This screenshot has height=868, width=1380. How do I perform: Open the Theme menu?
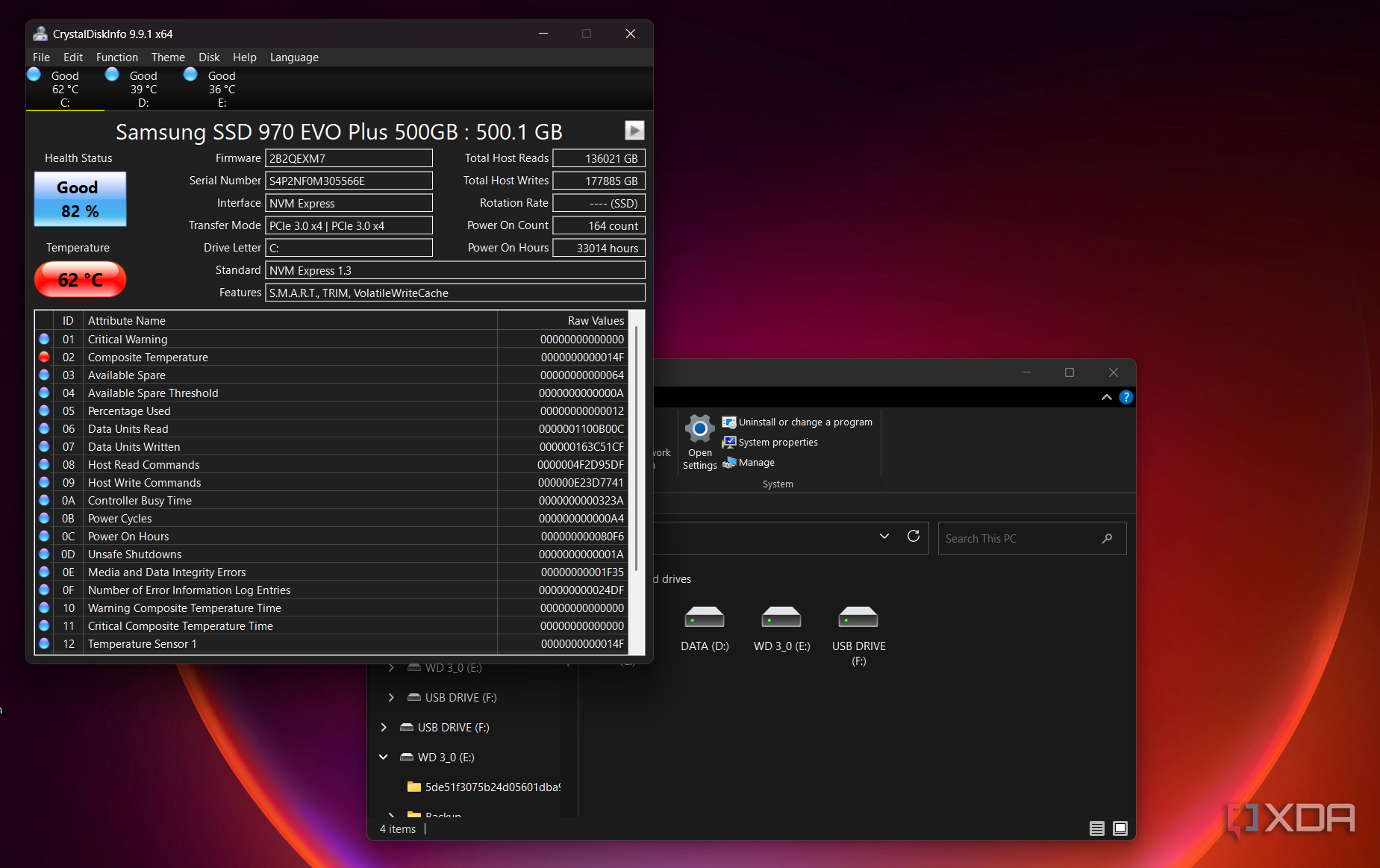click(x=168, y=57)
